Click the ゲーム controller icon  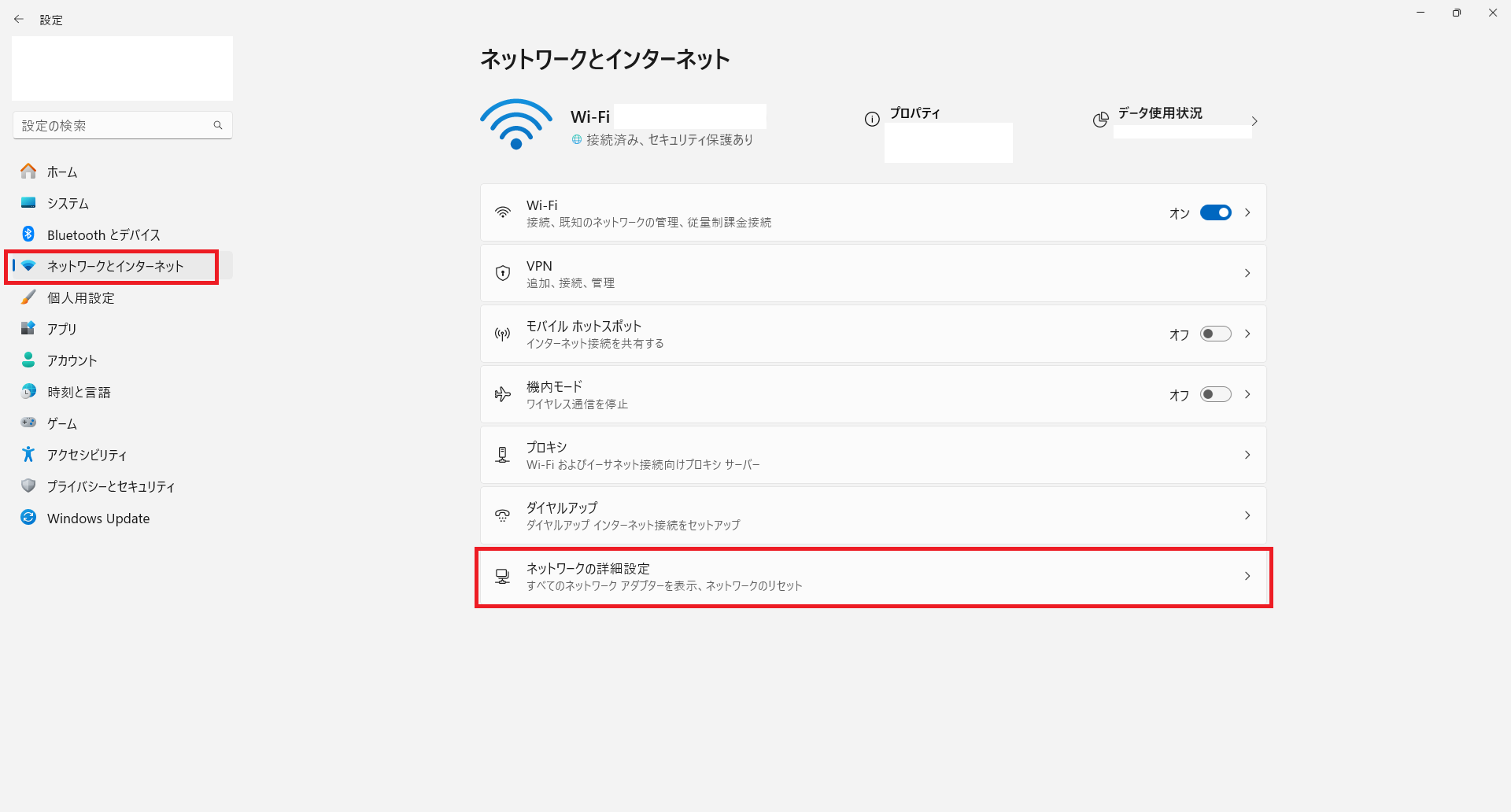coord(28,423)
